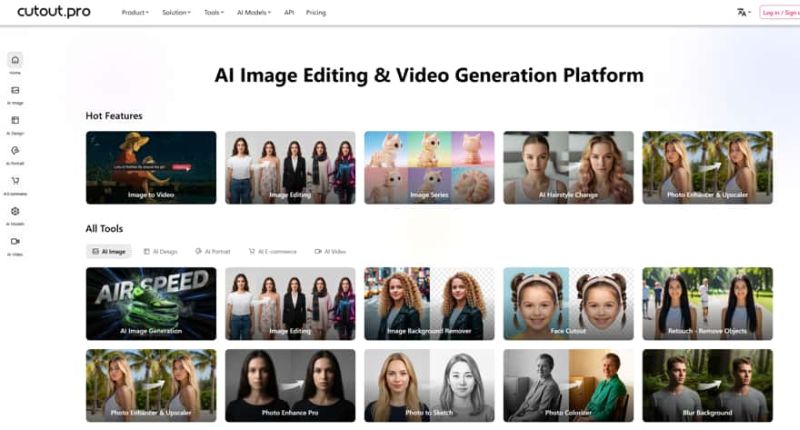Click the Log in / Sign up button
The height and width of the screenshot is (430, 800).
779,13
